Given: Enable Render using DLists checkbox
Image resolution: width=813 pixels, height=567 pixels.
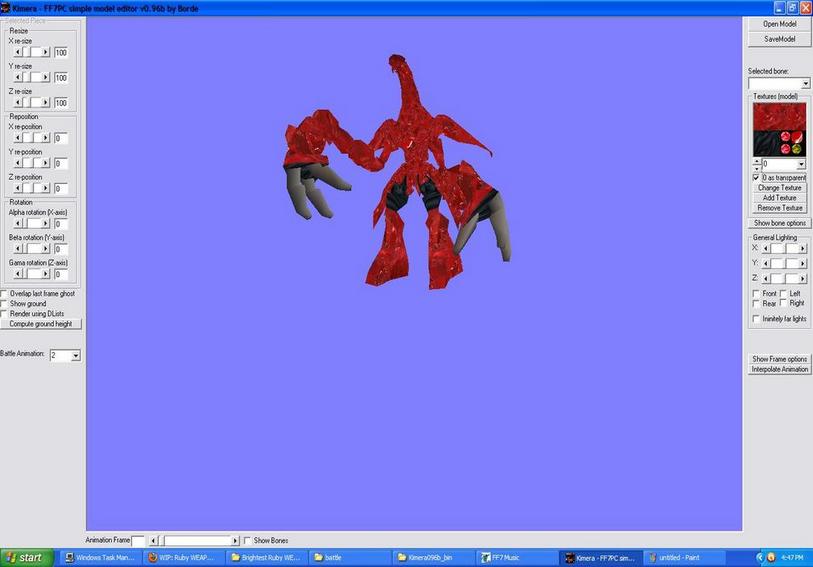Looking at the screenshot, I should click(4, 314).
